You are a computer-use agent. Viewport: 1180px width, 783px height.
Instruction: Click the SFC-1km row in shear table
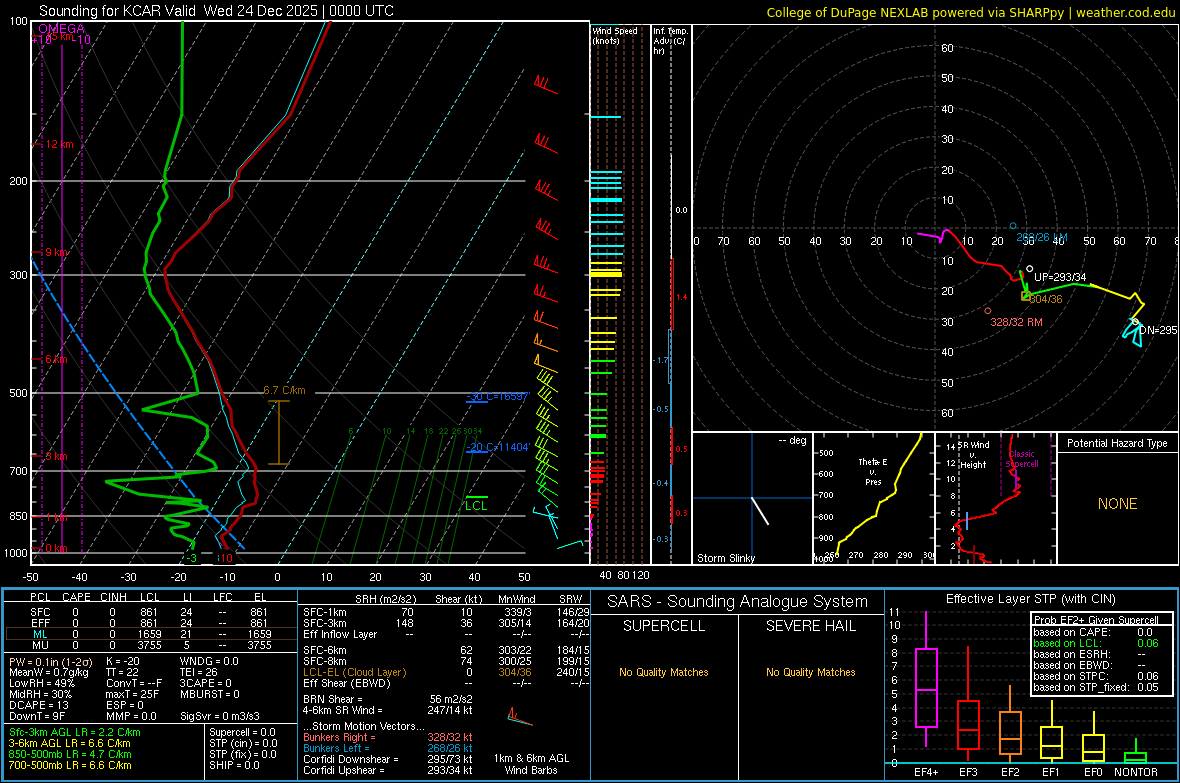click(x=446, y=612)
